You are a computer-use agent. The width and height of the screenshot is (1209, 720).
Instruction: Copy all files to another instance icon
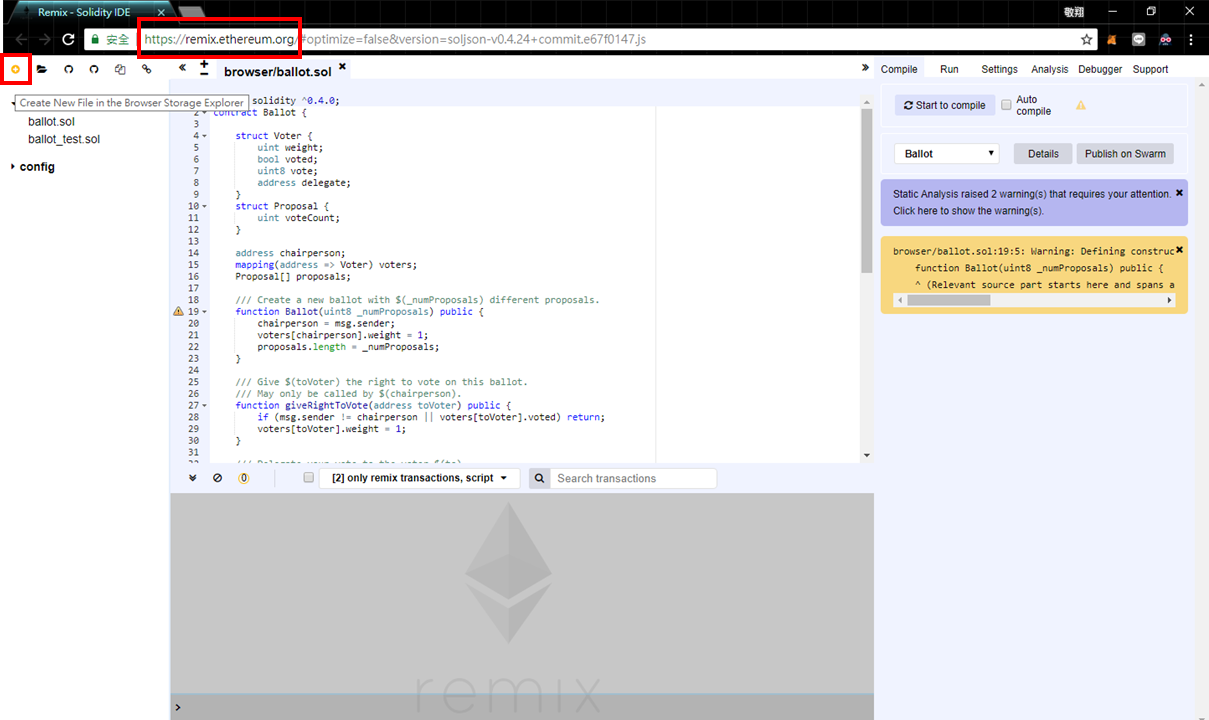click(x=120, y=69)
